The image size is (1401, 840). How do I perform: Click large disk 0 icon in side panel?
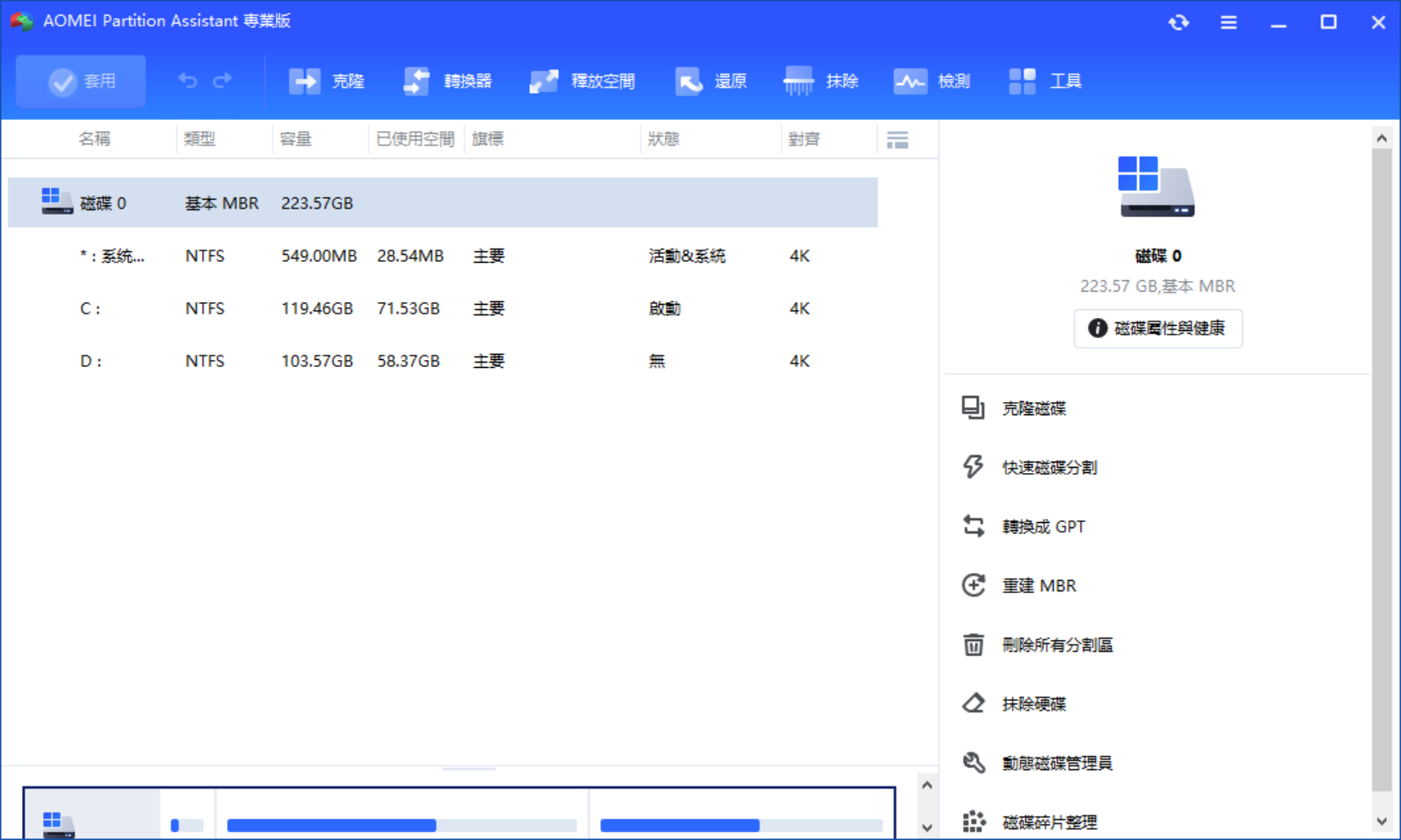(x=1157, y=186)
